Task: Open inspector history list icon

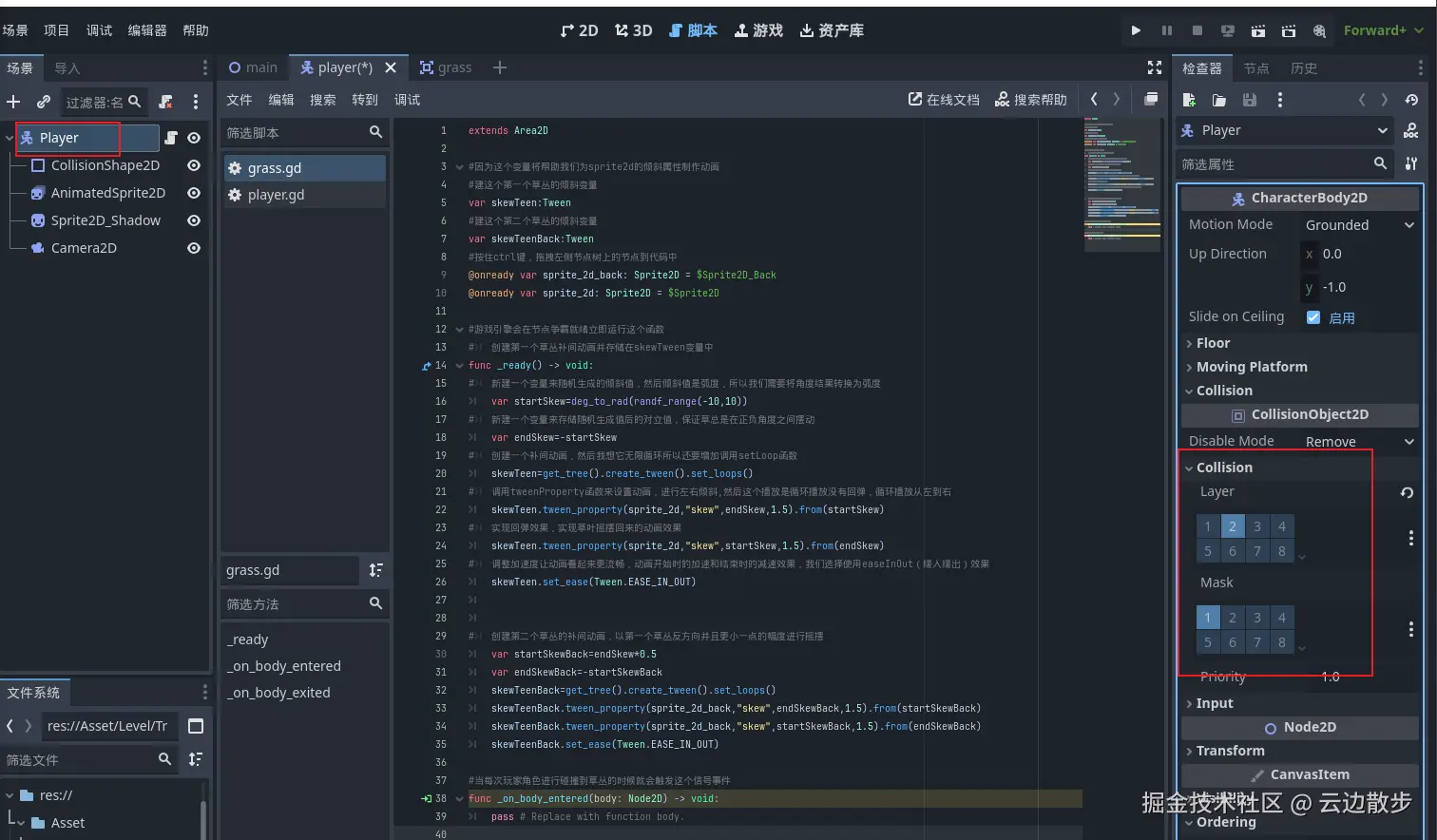Action: tap(1411, 100)
